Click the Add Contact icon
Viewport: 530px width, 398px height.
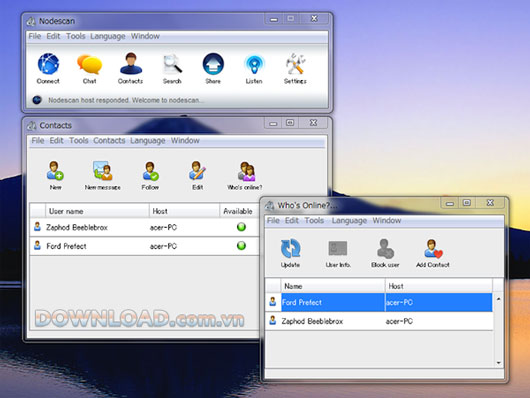pos(433,249)
